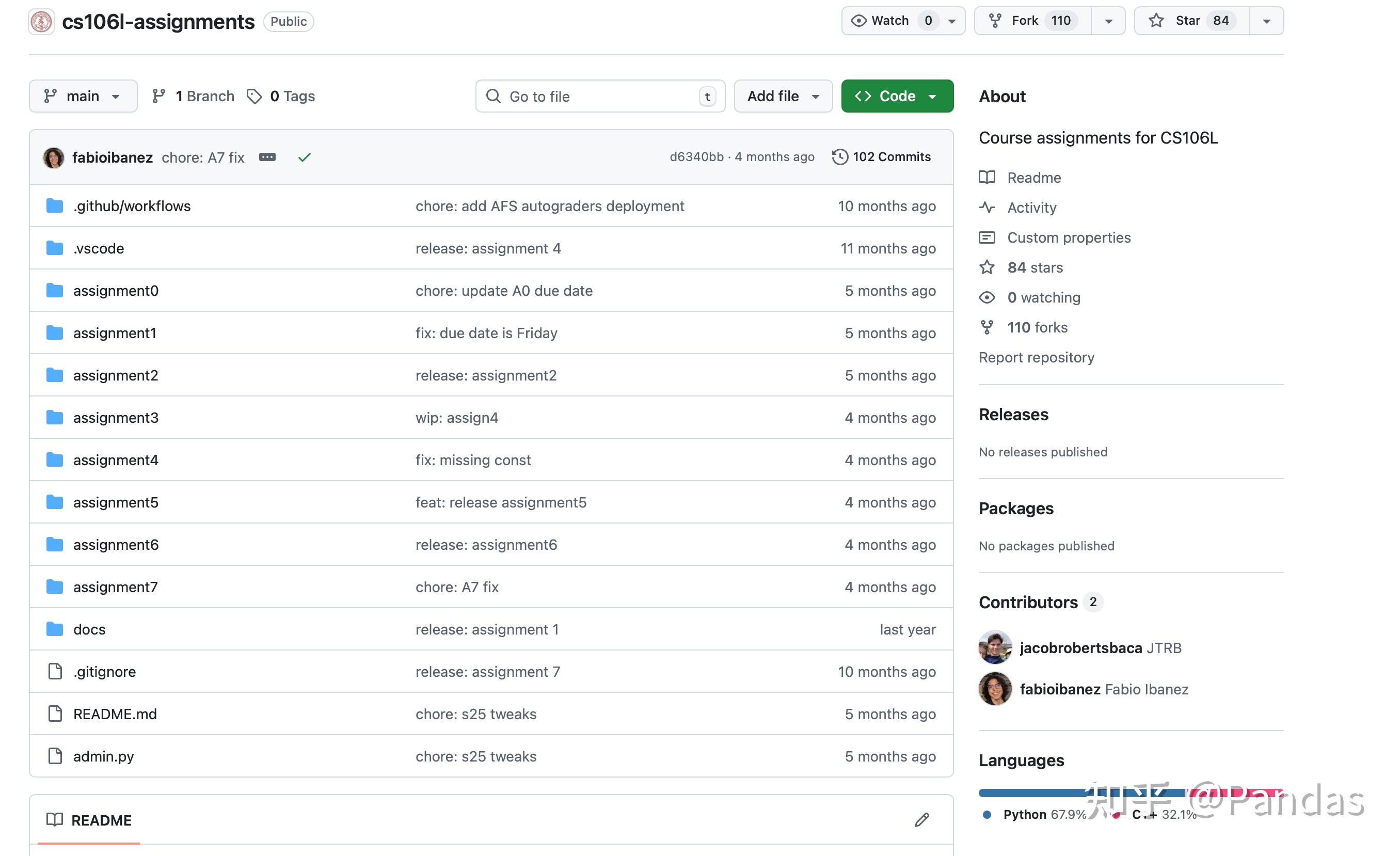The image size is (1400, 856).
Task: Click the pencil edit README icon
Action: tap(921, 820)
